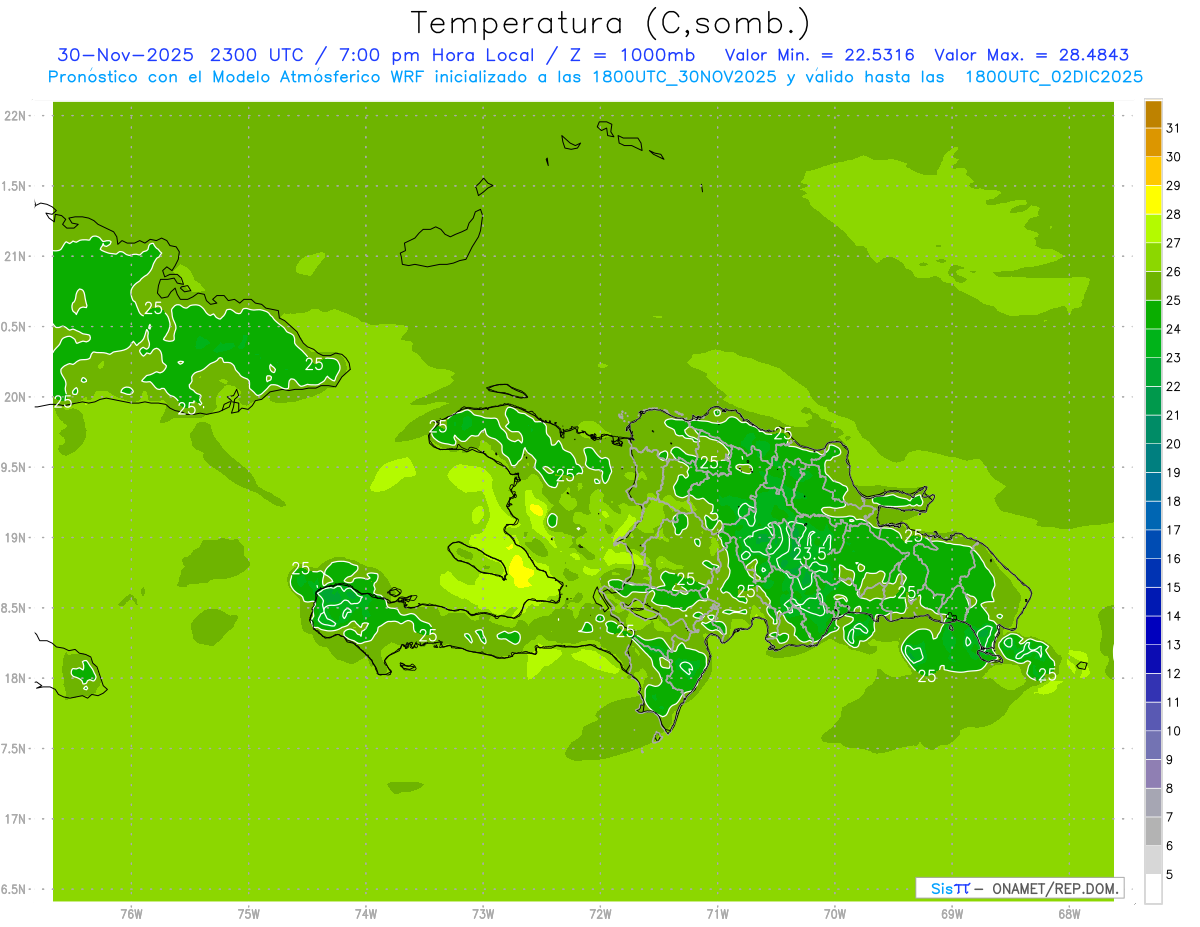Click the SisTT ONAMET/REP.DOM. logo
Screen dimensions: 1200x927
[x=1018, y=888]
